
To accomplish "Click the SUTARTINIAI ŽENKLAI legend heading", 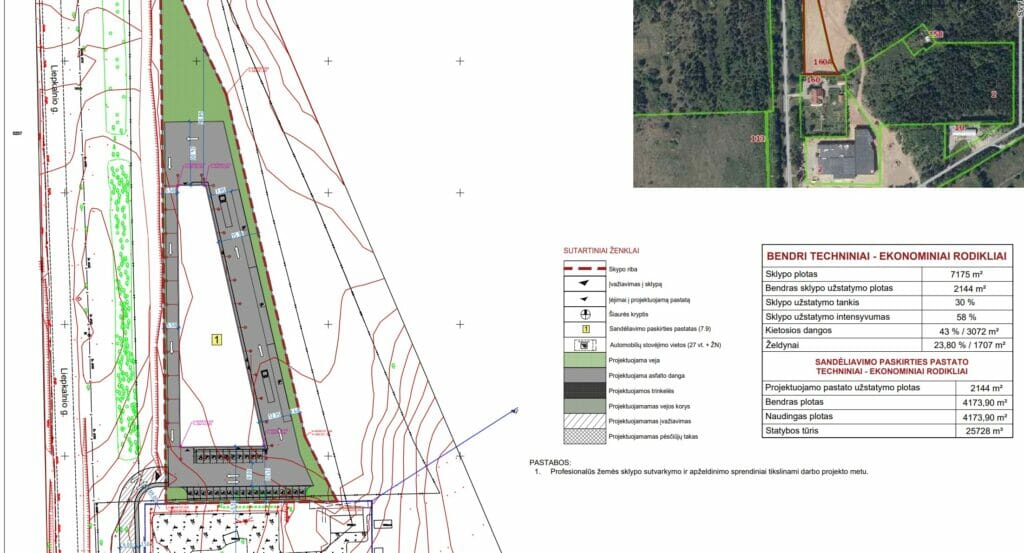I will [x=601, y=250].
